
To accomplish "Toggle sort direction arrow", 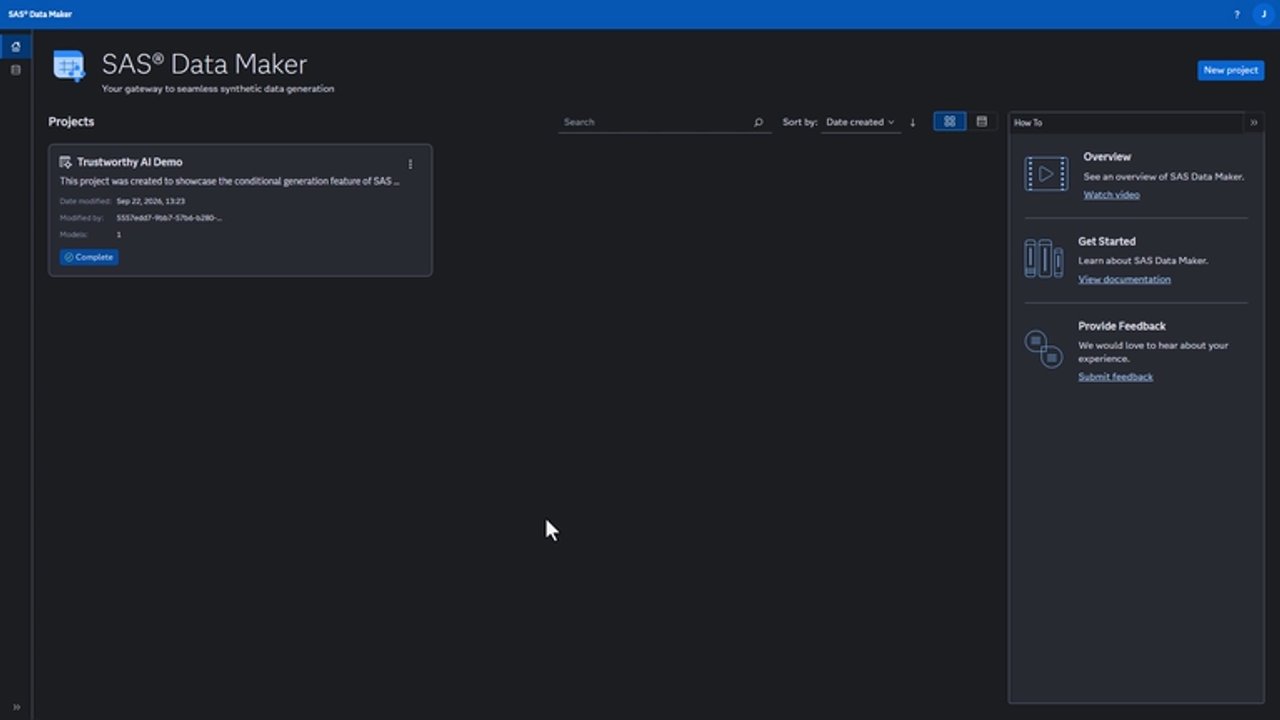I will coord(912,122).
